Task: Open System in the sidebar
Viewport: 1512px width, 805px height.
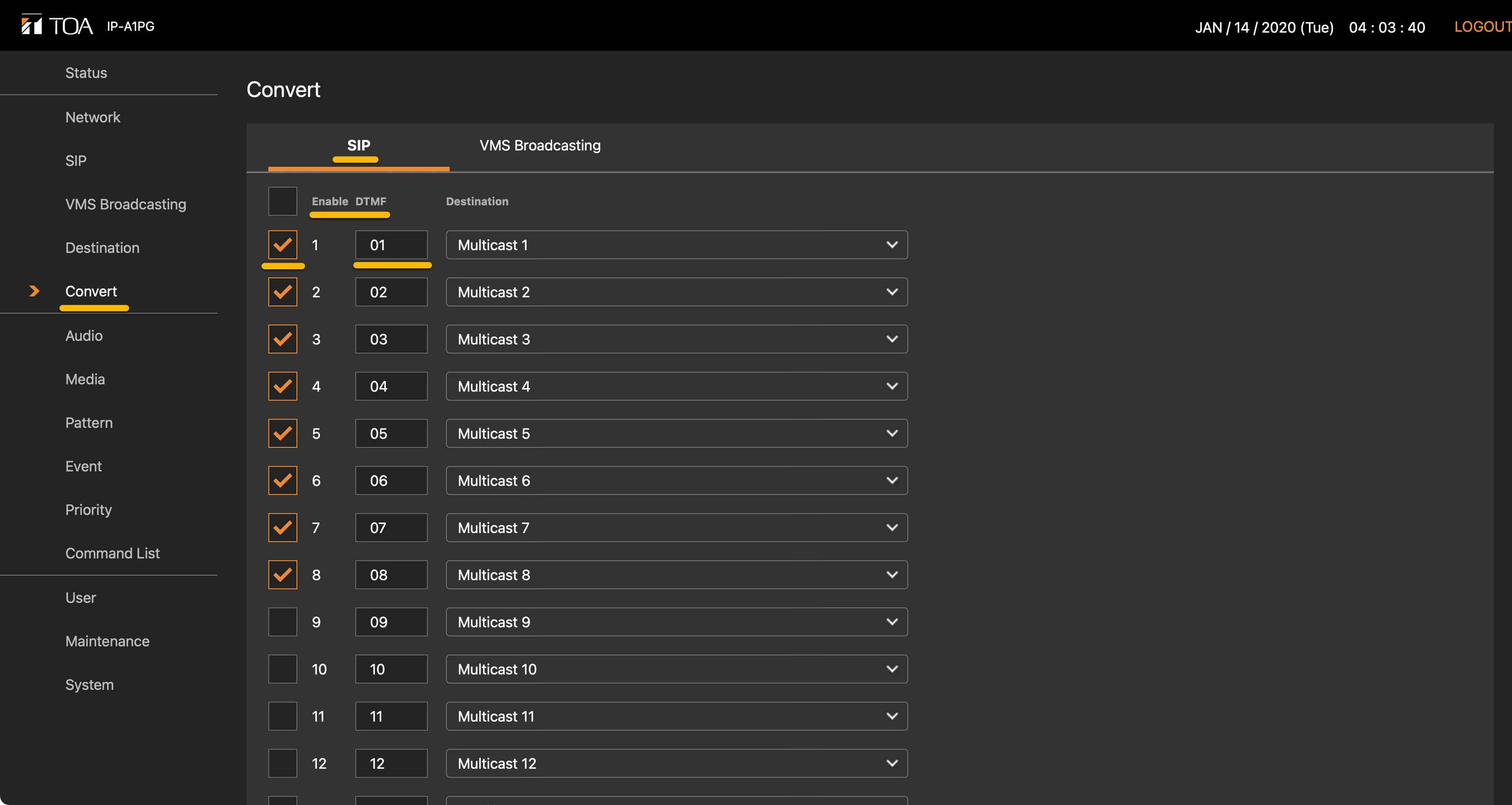Action: point(89,684)
